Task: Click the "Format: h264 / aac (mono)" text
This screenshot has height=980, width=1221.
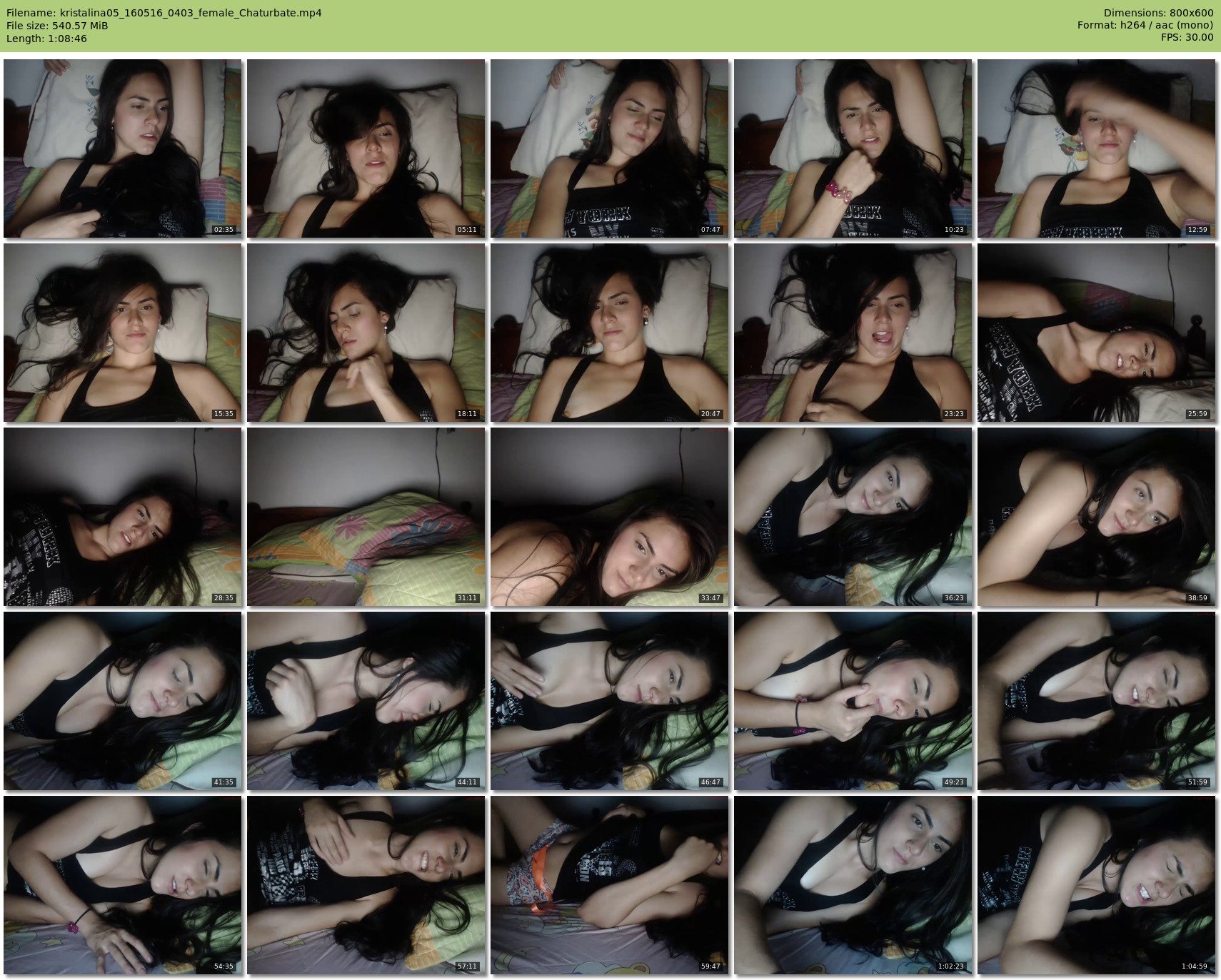Action: tap(1145, 26)
